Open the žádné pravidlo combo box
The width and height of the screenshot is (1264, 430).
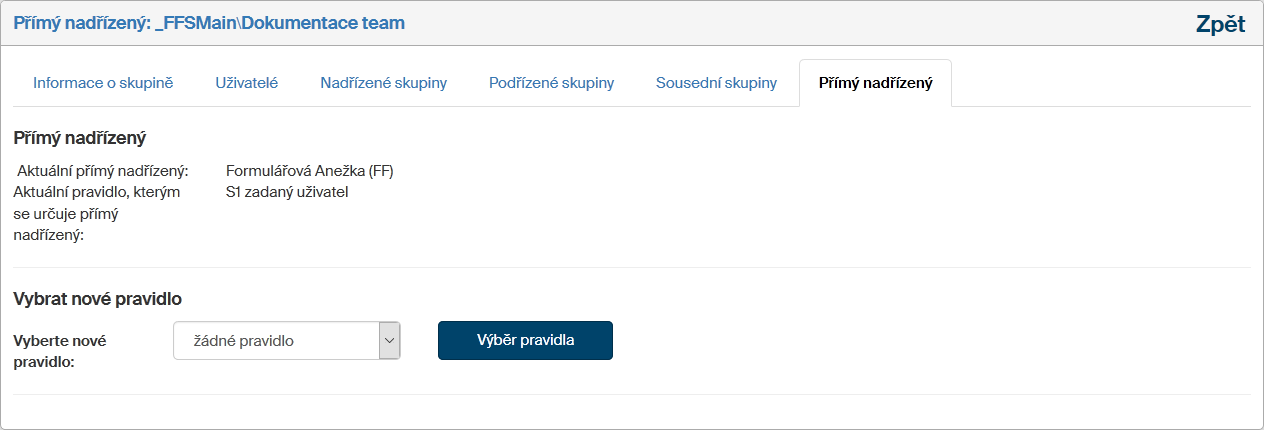tap(276, 341)
